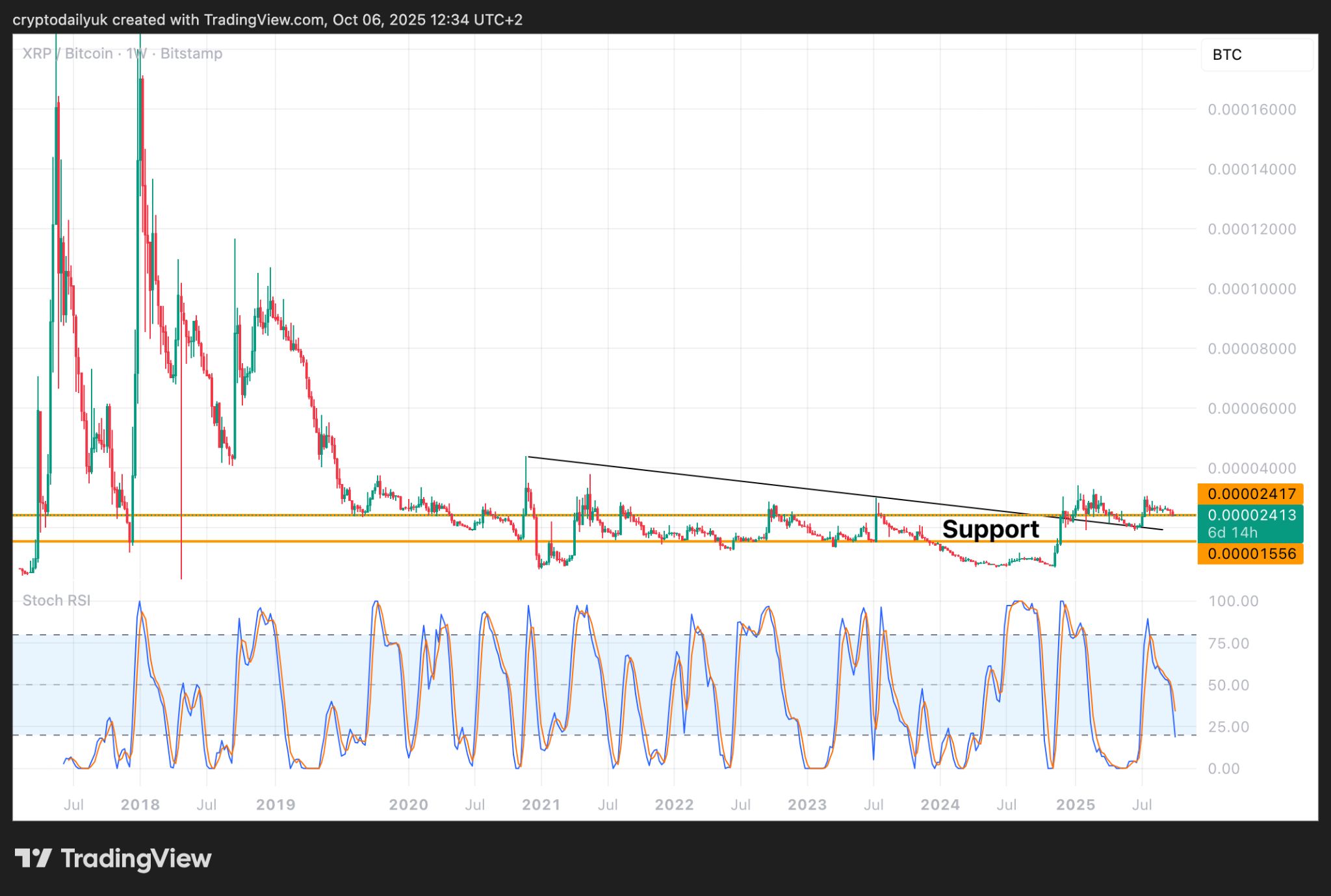
Task: Click the 0.00008000 price axis tick
Action: (1252, 348)
